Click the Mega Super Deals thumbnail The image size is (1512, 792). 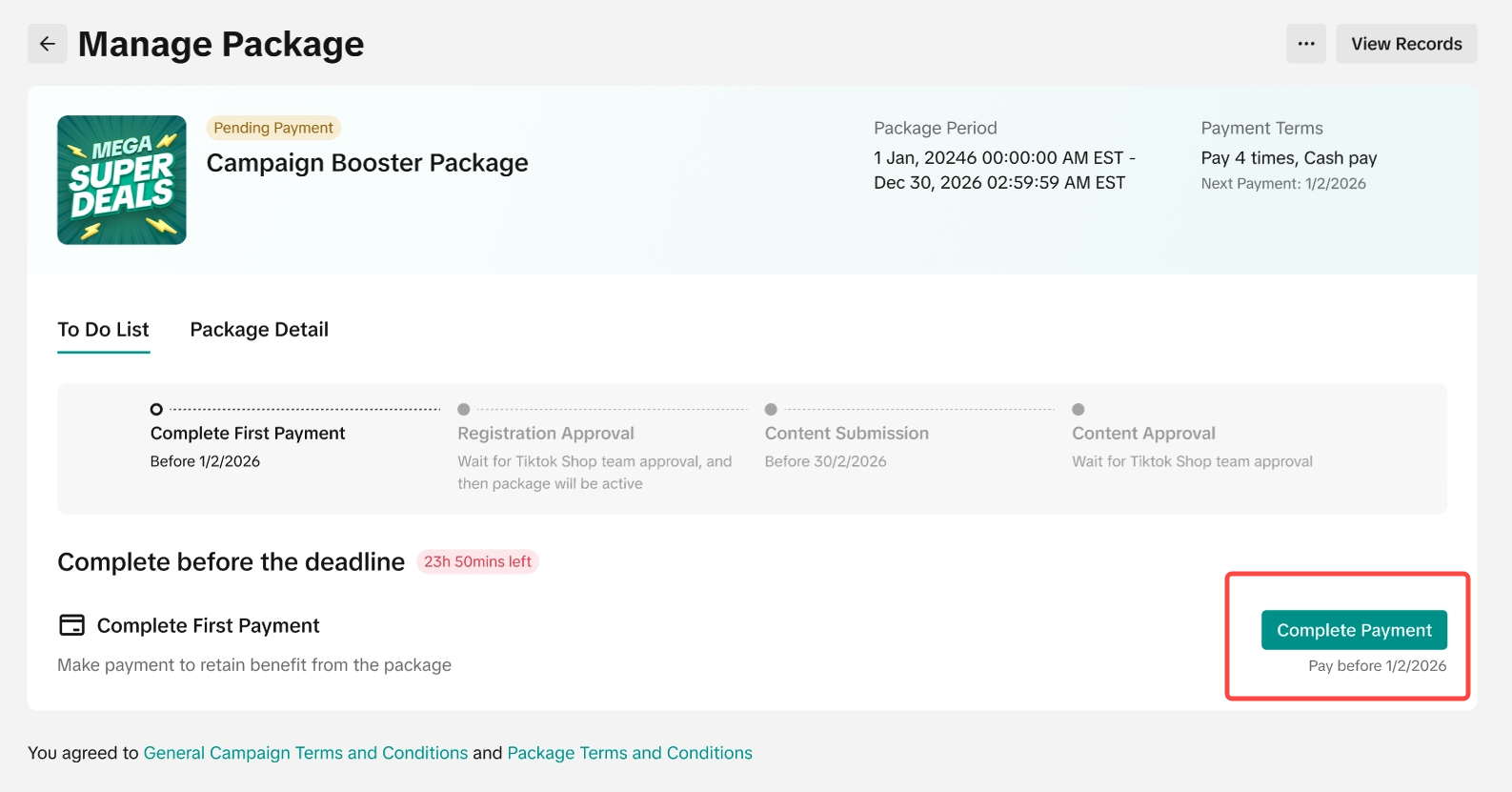click(x=122, y=180)
